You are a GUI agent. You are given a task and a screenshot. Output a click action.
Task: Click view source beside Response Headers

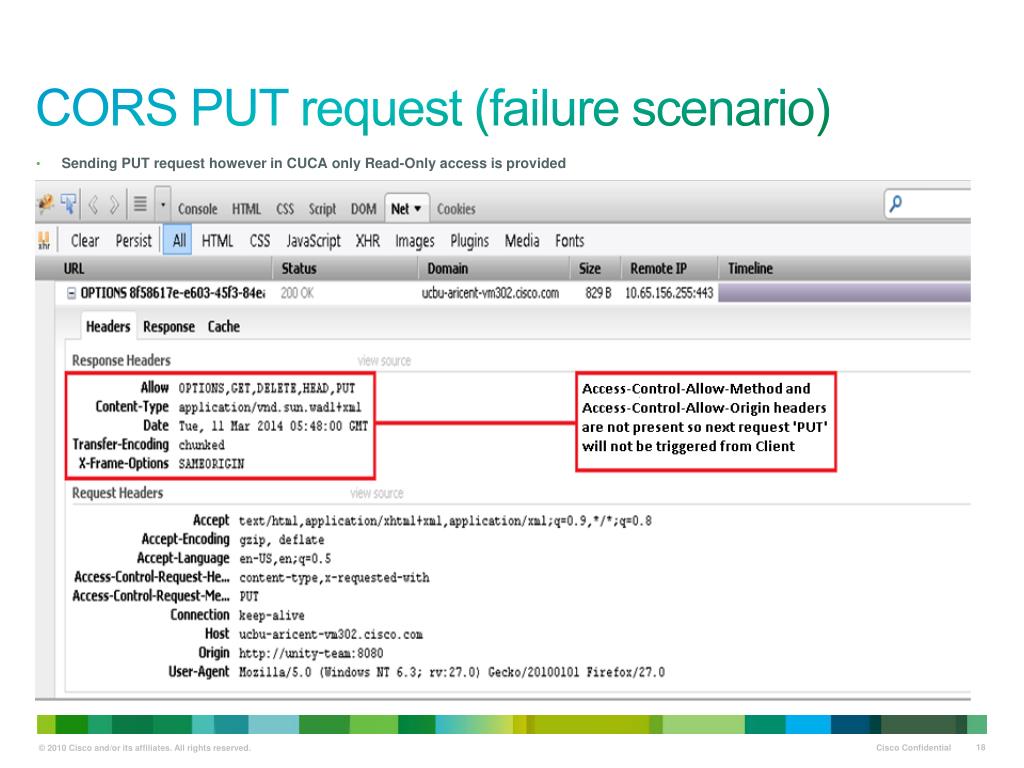384,360
